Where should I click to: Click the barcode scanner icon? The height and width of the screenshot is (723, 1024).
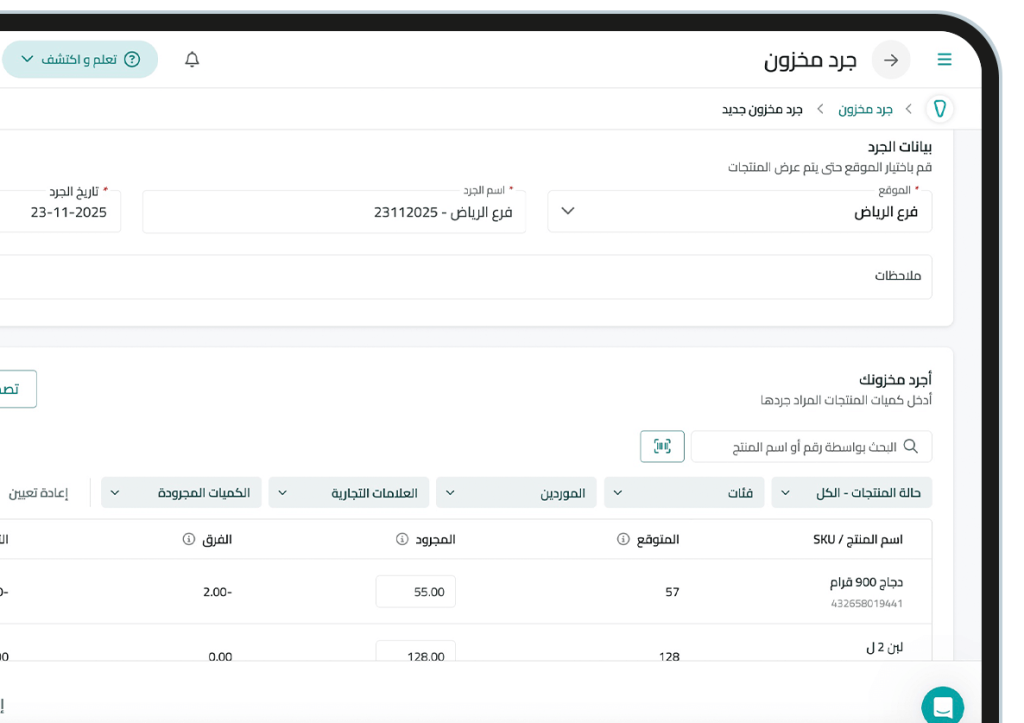click(662, 447)
